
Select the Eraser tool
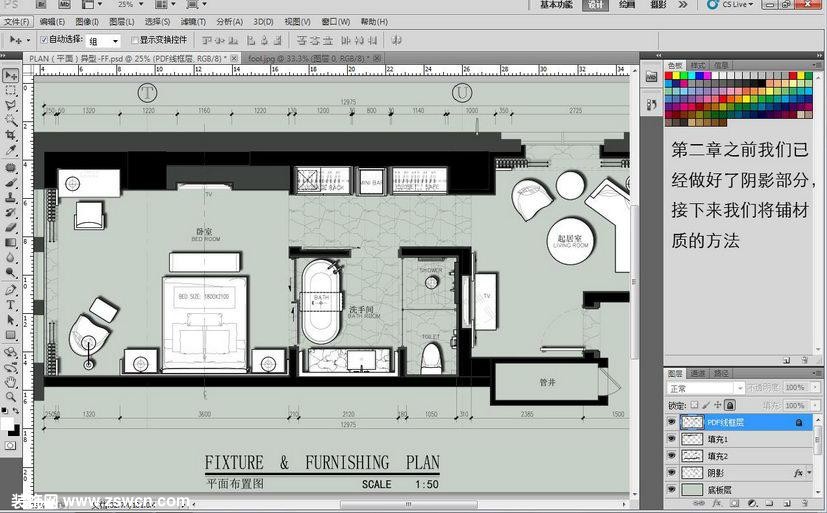point(11,228)
